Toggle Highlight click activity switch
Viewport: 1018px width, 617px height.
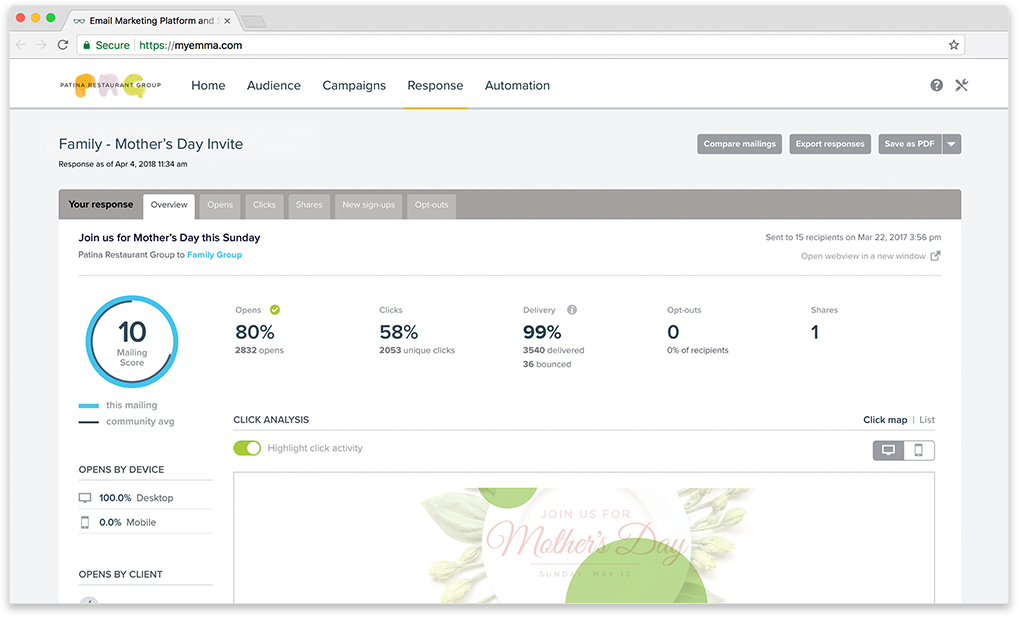[x=247, y=448]
